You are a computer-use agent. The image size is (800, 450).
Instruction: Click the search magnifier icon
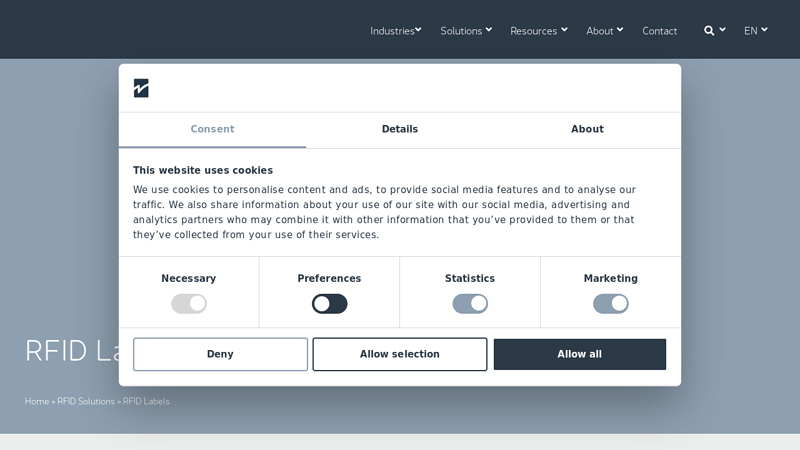click(x=709, y=31)
